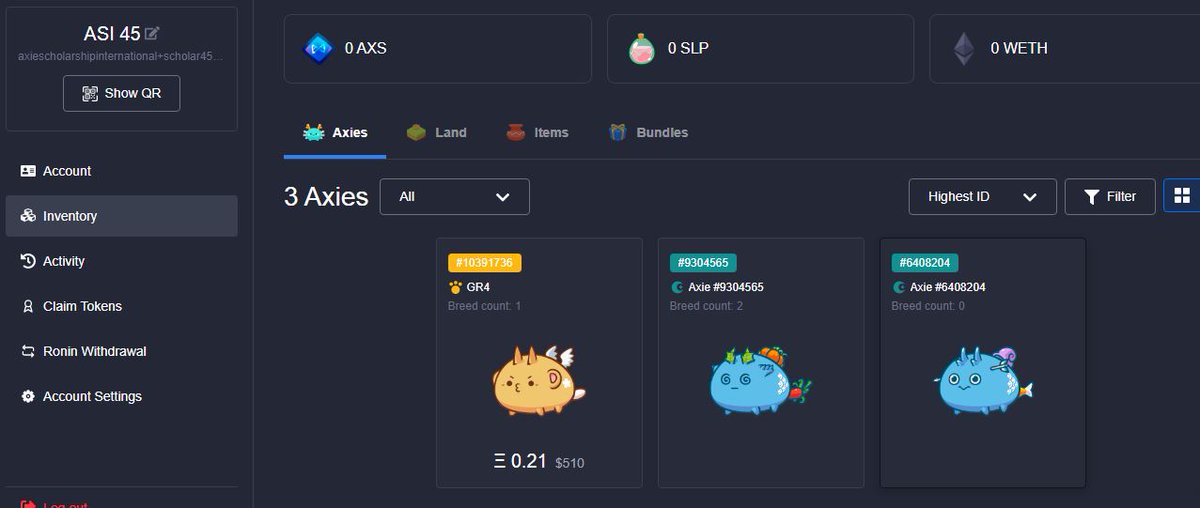This screenshot has width=1200, height=508.
Task: Click the ASI 45 account name
Action: 112,34
